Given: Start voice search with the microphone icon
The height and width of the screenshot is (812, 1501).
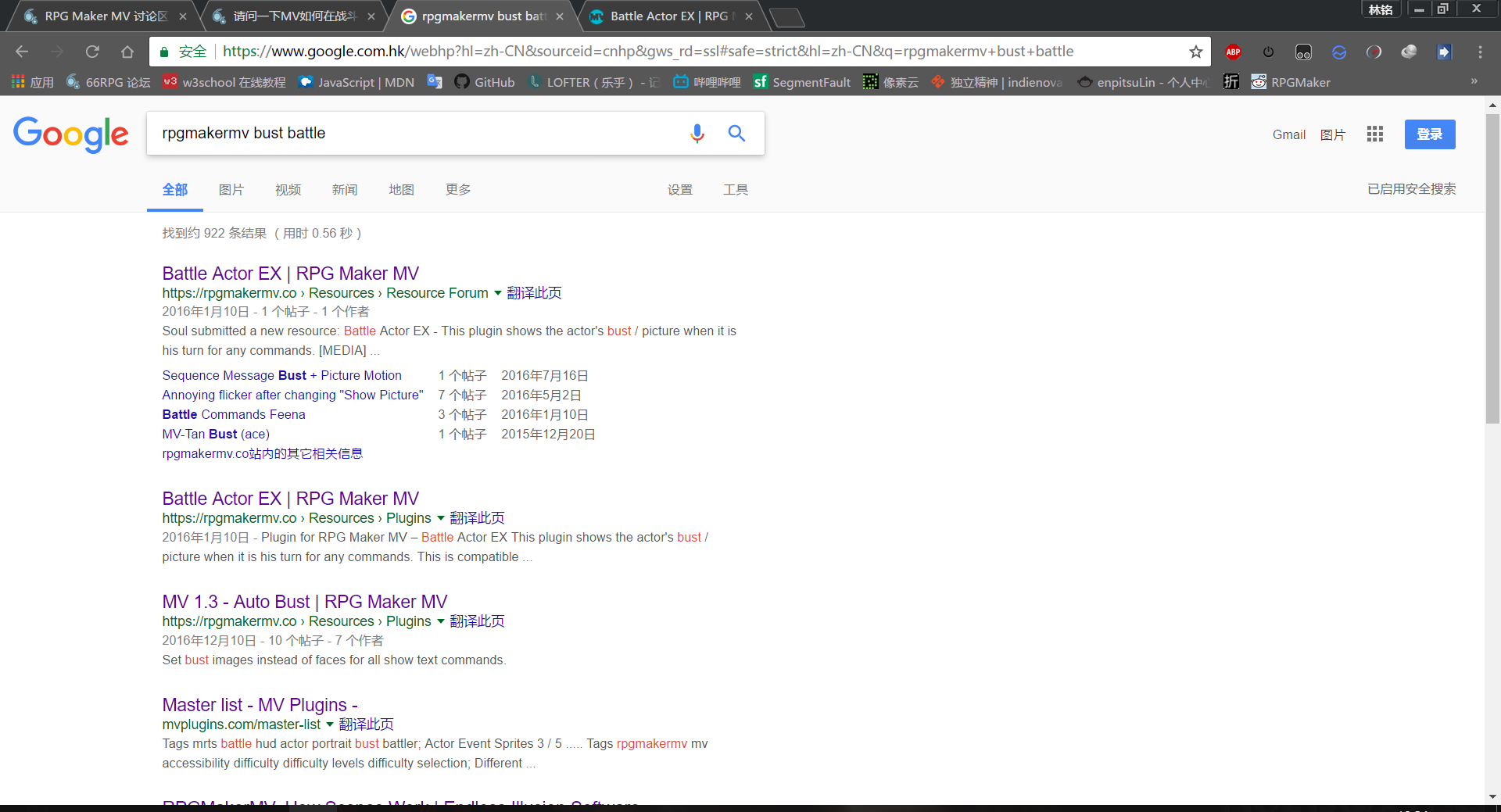Looking at the screenshot, I should (697, 134).
